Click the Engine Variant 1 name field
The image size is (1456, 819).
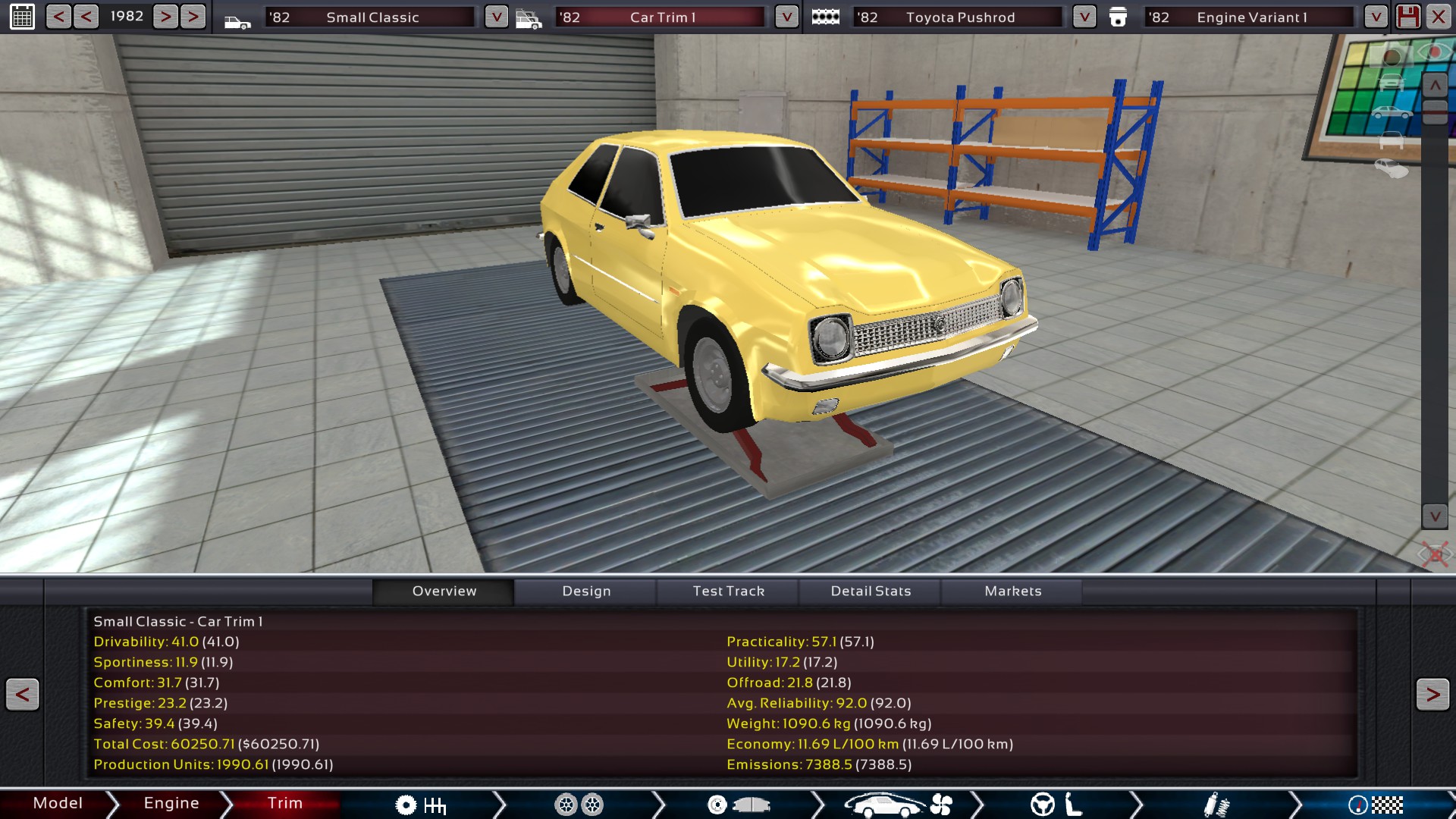coord(1250,17)
